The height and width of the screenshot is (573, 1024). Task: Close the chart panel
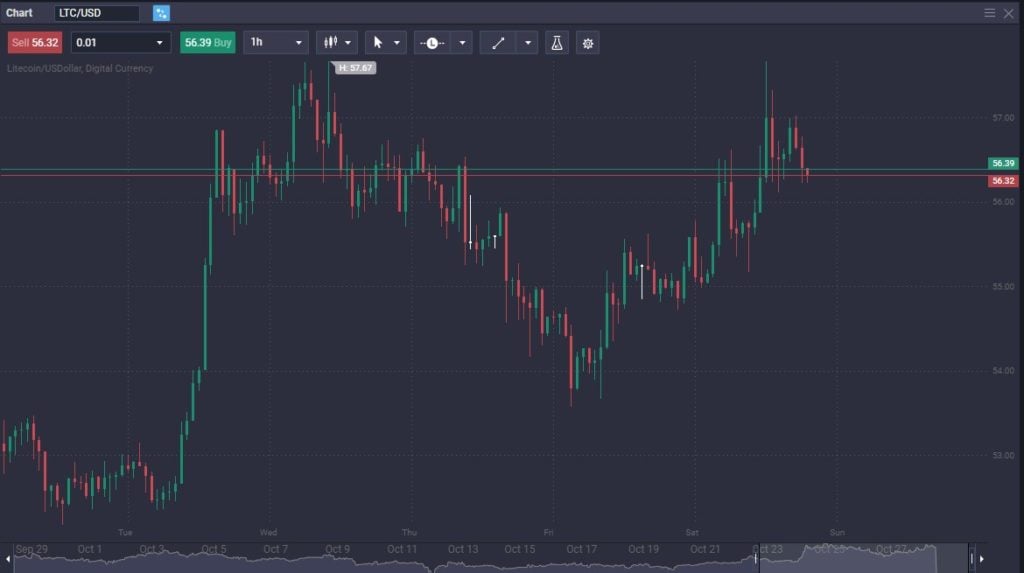click(1008, 12)
